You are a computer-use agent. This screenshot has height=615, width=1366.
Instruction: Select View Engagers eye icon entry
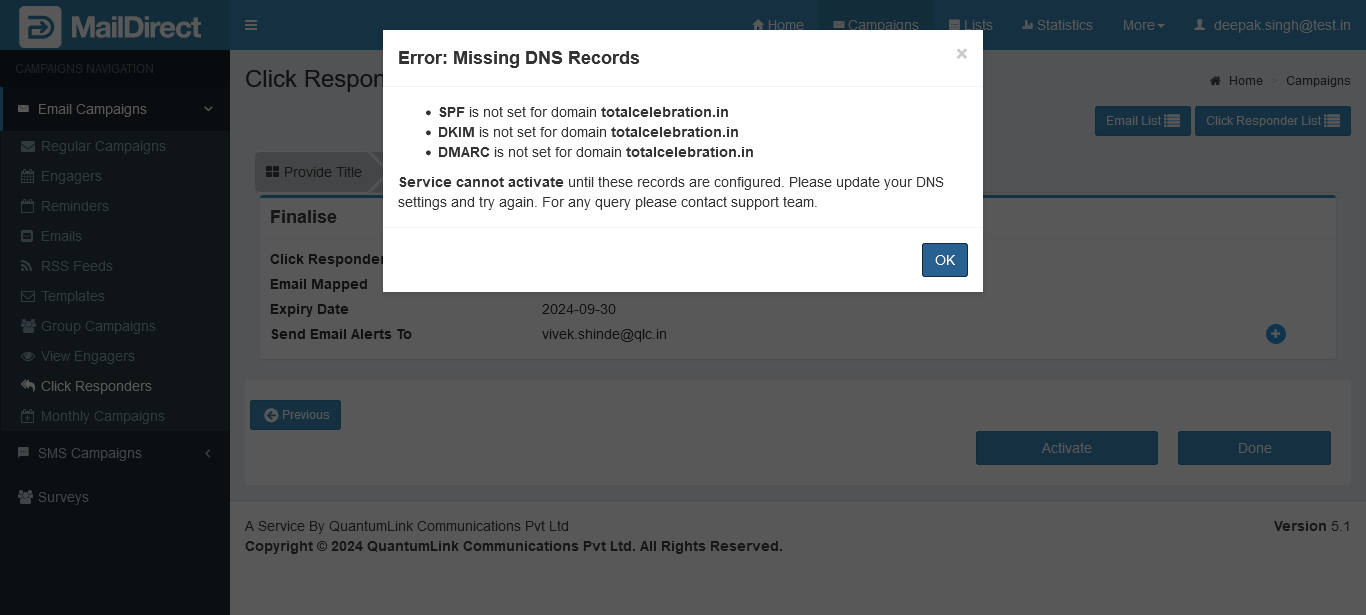coord(27,356)
